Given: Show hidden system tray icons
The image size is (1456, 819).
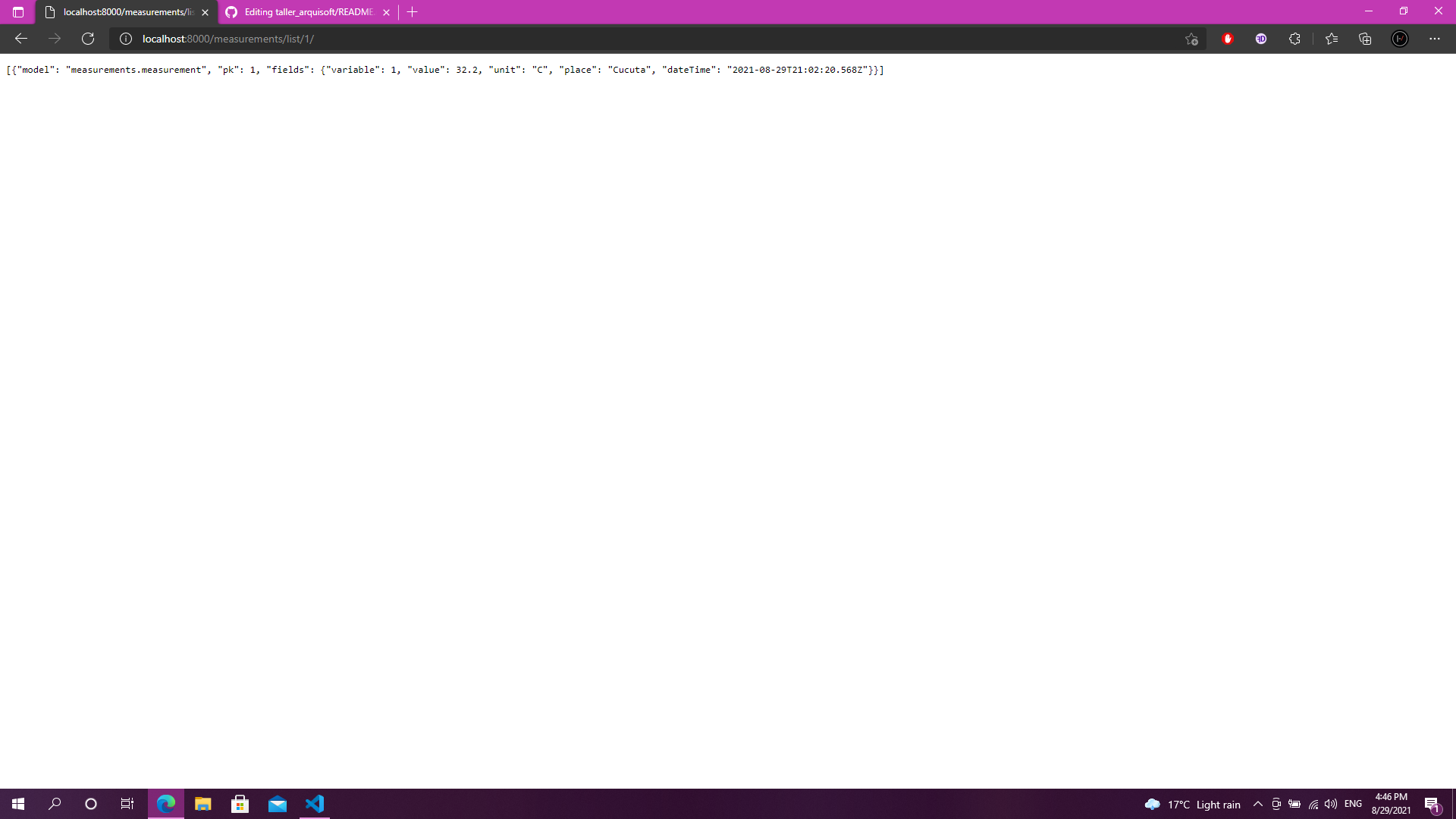Looking at the screenshot, I should tap(1258, 804).
